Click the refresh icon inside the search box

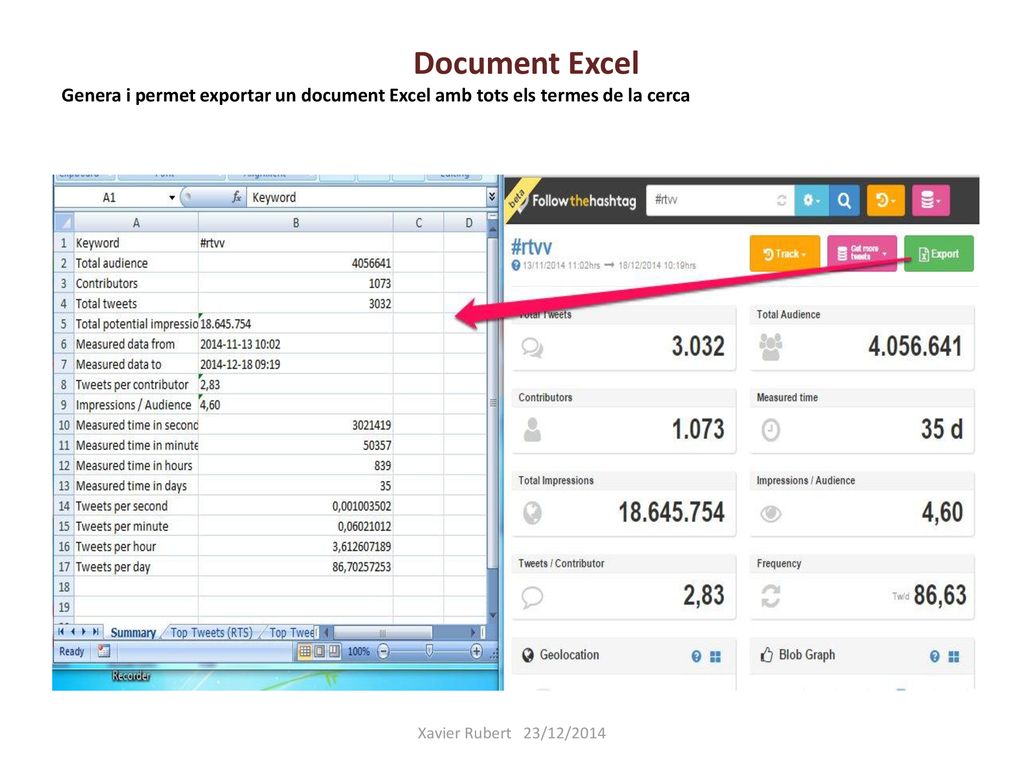(782, 200)
